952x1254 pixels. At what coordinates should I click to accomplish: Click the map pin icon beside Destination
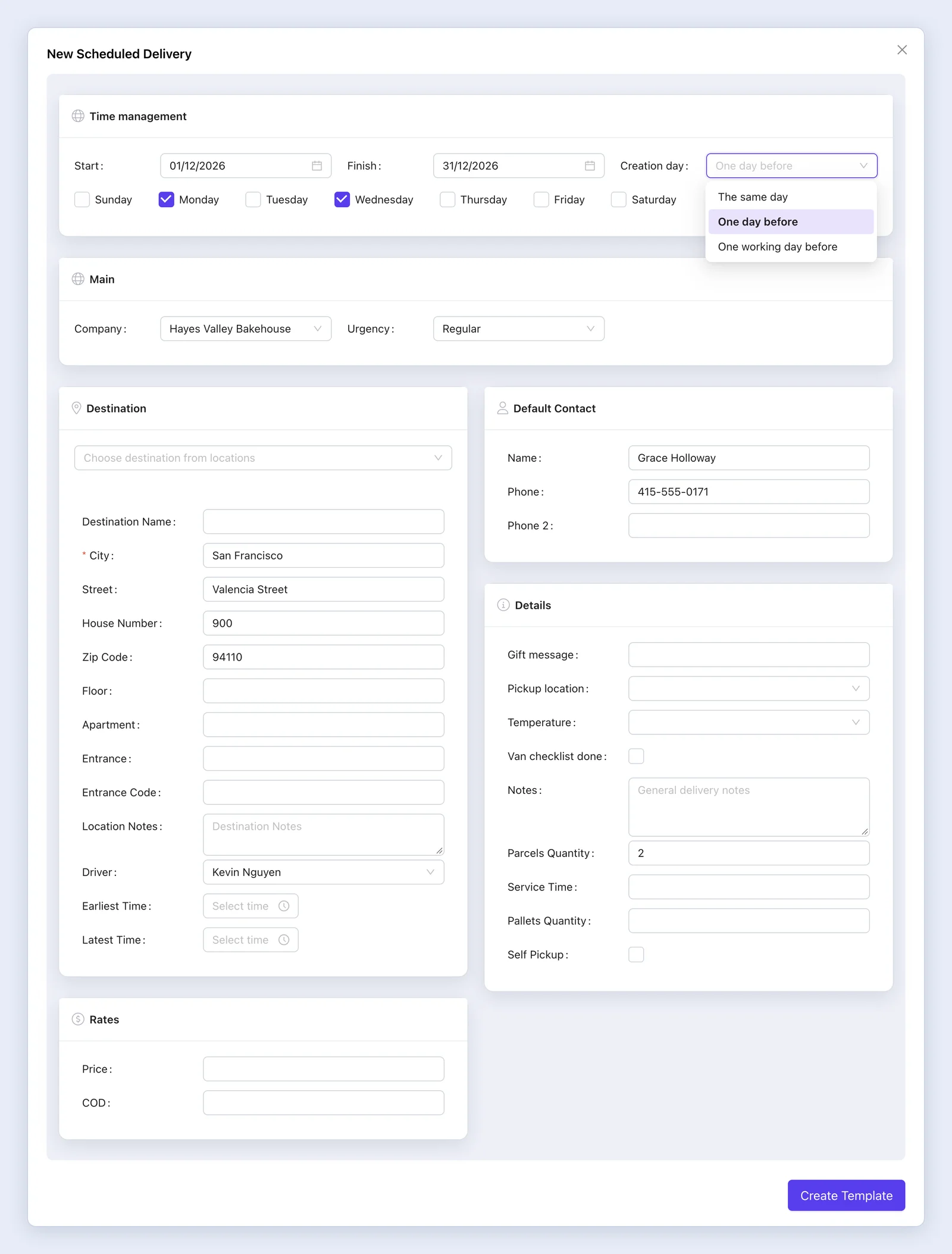point(76,408)
